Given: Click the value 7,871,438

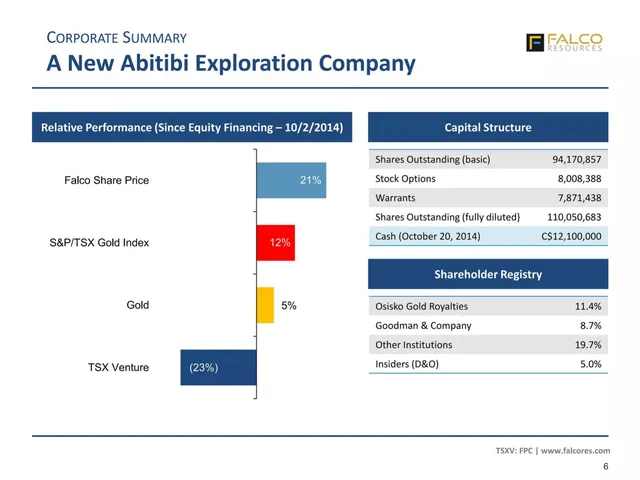Looking at the screenshot, I should click(x=580, y=198).
